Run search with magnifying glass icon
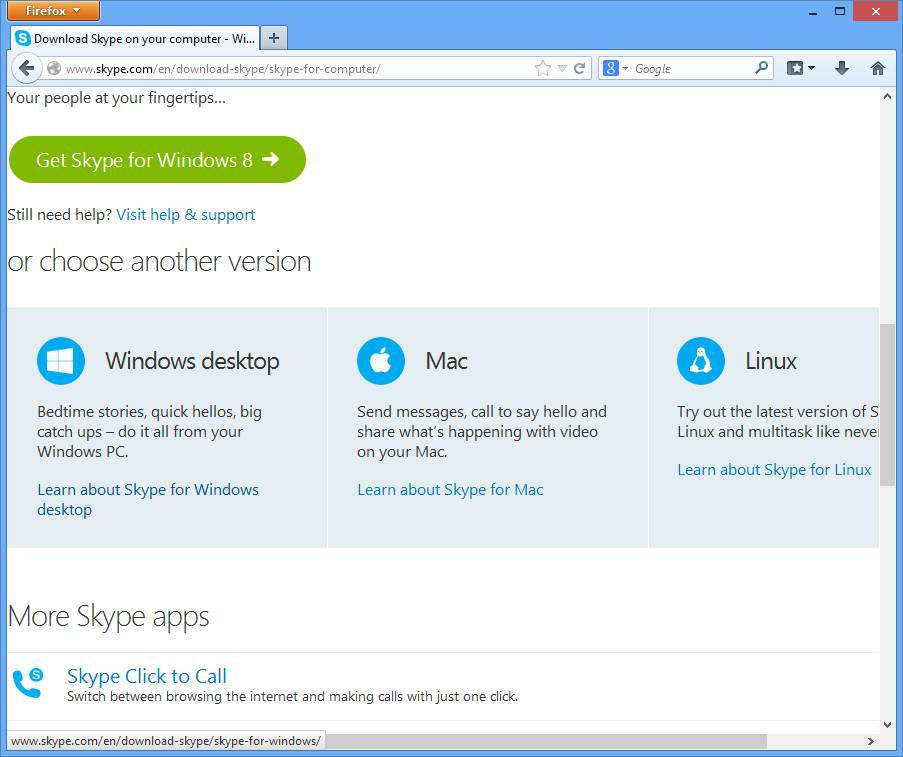The width and height of the screenshot is (903, 757). tap(761, 68)
